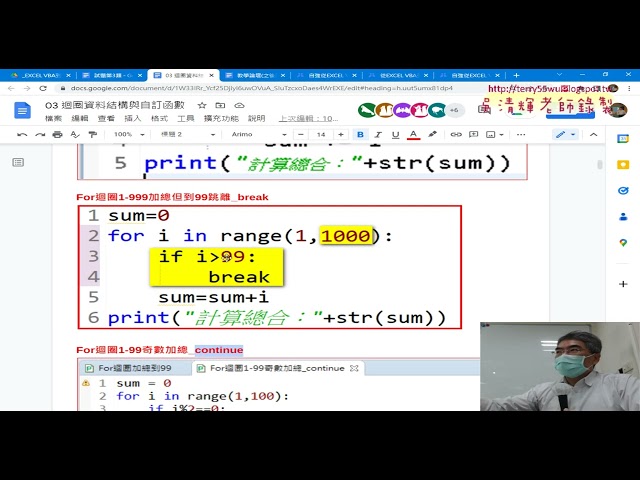Show the document outline panel
The image size is (640, 480).
coord(18,162)
